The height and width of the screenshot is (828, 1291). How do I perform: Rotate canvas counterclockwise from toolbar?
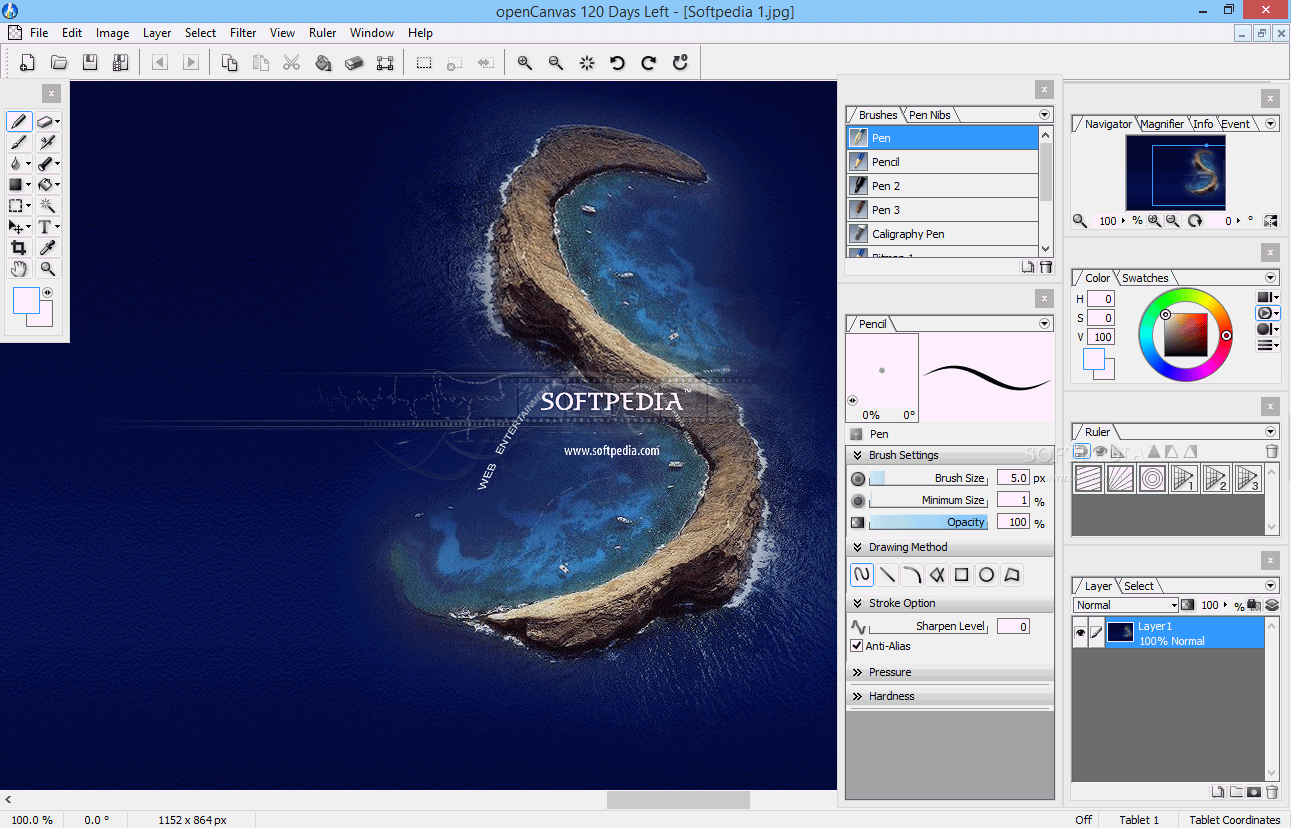click(x=618, y=63)
